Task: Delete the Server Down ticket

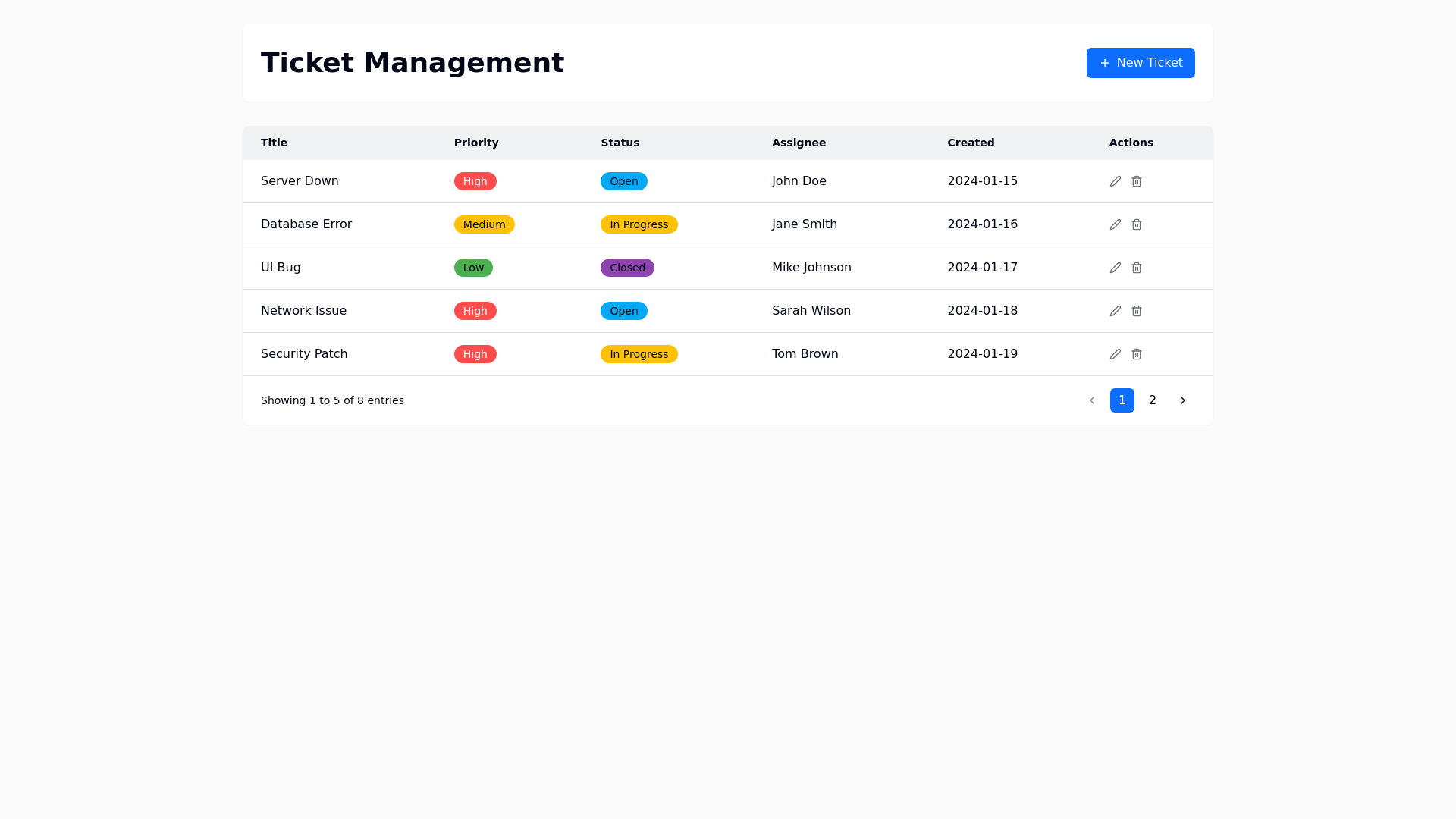Action: pyautogui.click(x=1137, y=181)
